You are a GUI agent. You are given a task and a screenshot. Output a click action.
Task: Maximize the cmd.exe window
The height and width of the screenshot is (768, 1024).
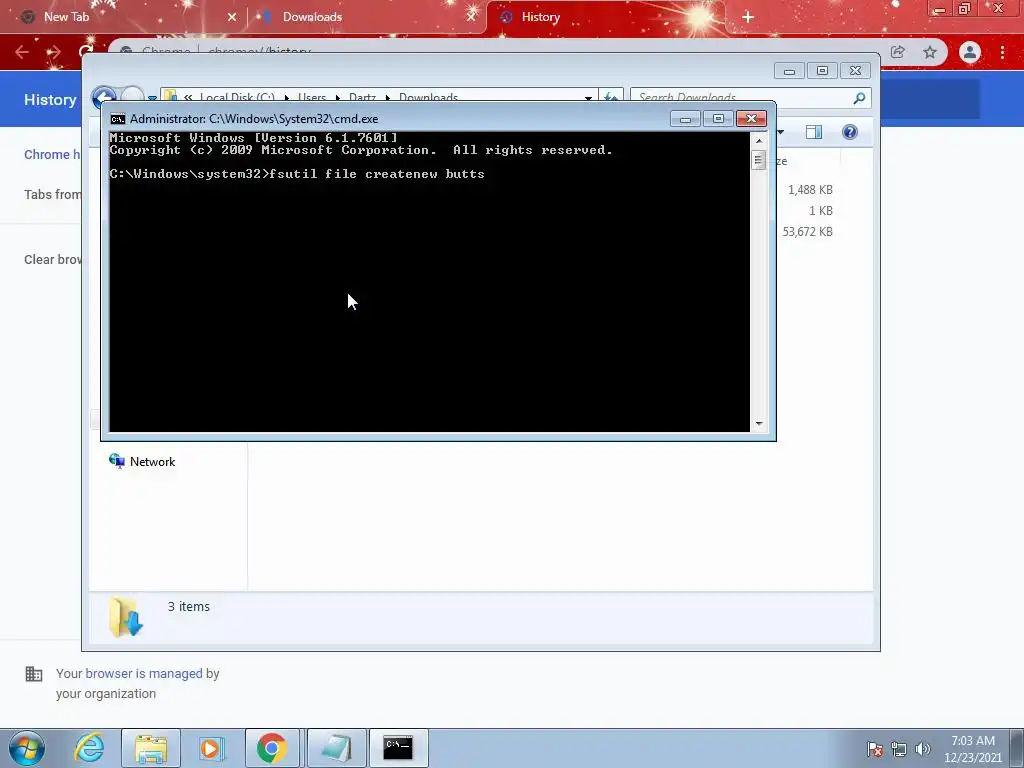tap(718, 119)
